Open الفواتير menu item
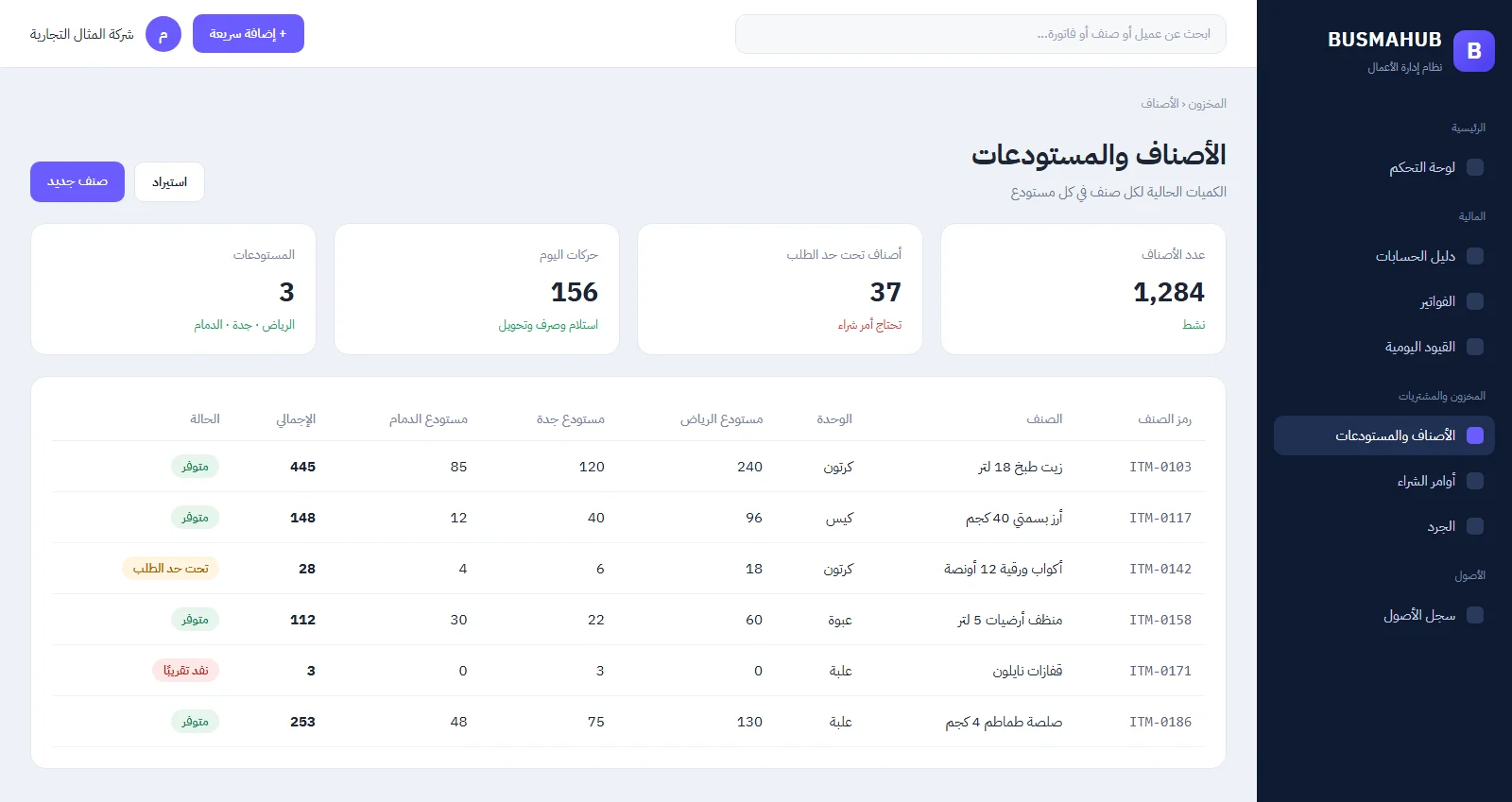Viewport: 1512px width, 802px height. (1384, 301)
